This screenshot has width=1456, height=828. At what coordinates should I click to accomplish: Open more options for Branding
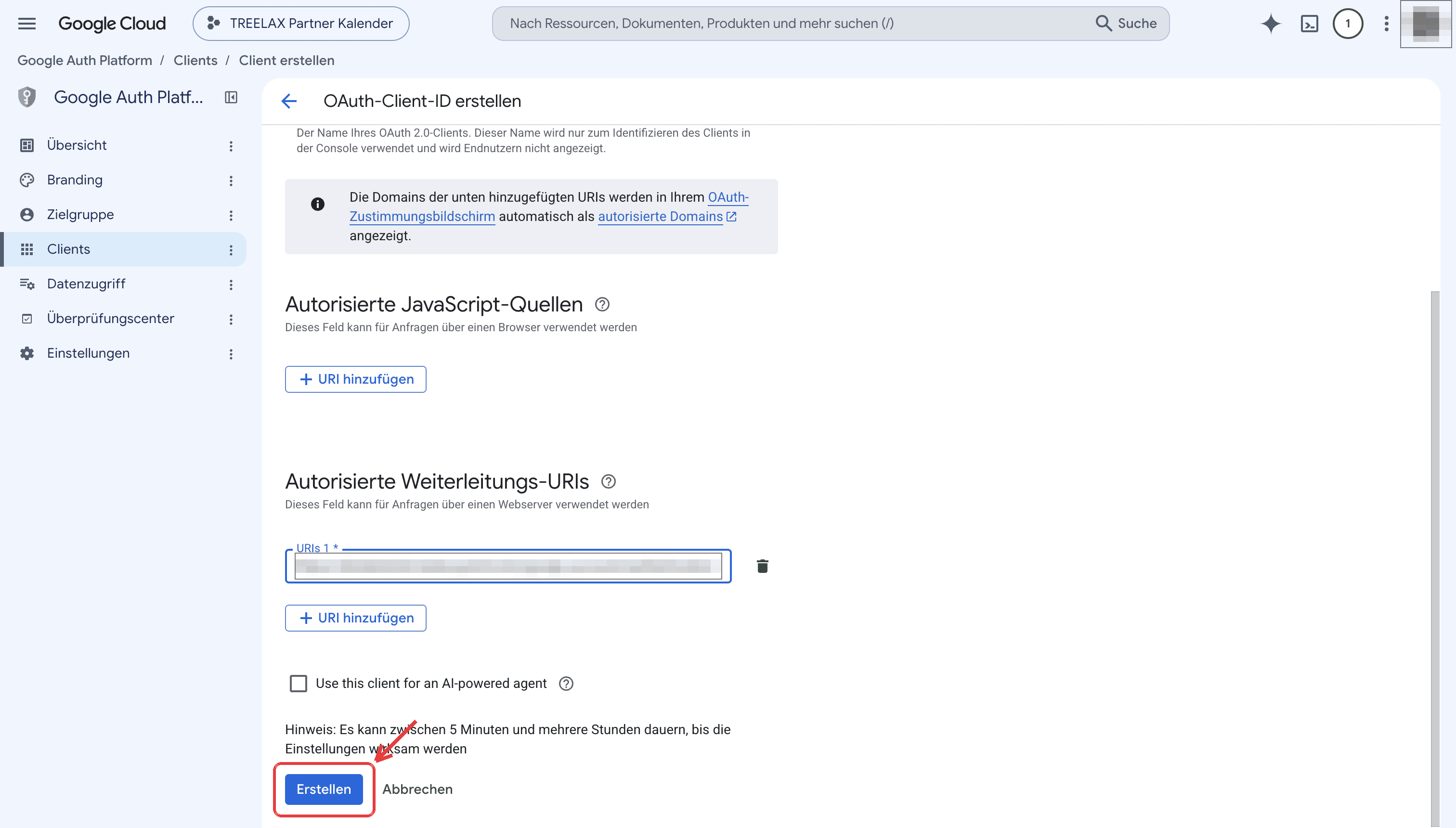click(231, 181)
